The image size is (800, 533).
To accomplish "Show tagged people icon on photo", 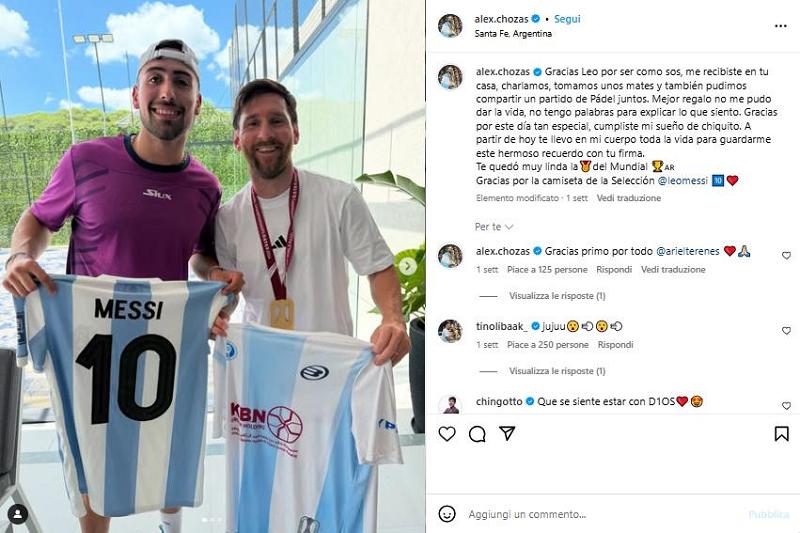I will (18, 514).
